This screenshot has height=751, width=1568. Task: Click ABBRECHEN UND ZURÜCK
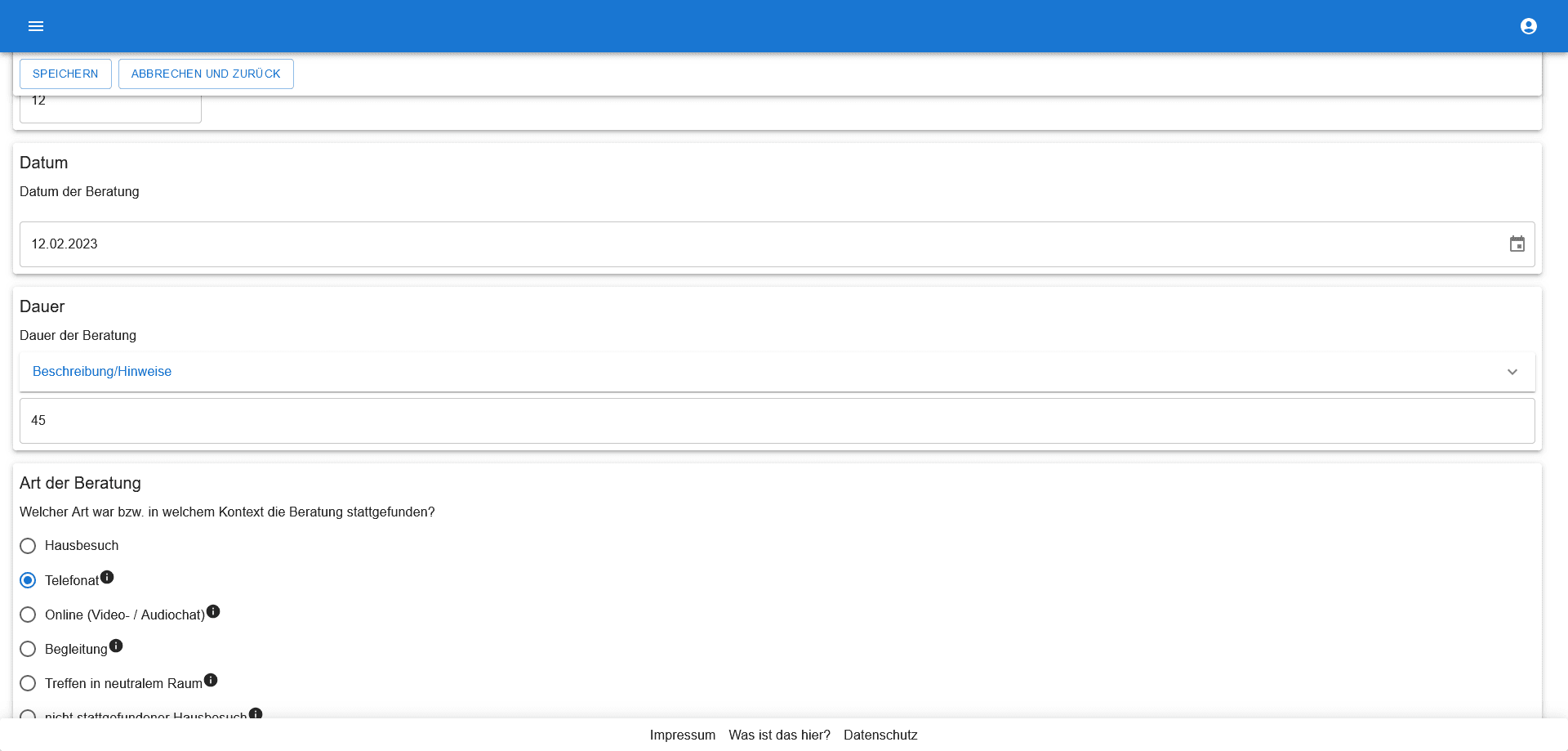coord(205,74)
